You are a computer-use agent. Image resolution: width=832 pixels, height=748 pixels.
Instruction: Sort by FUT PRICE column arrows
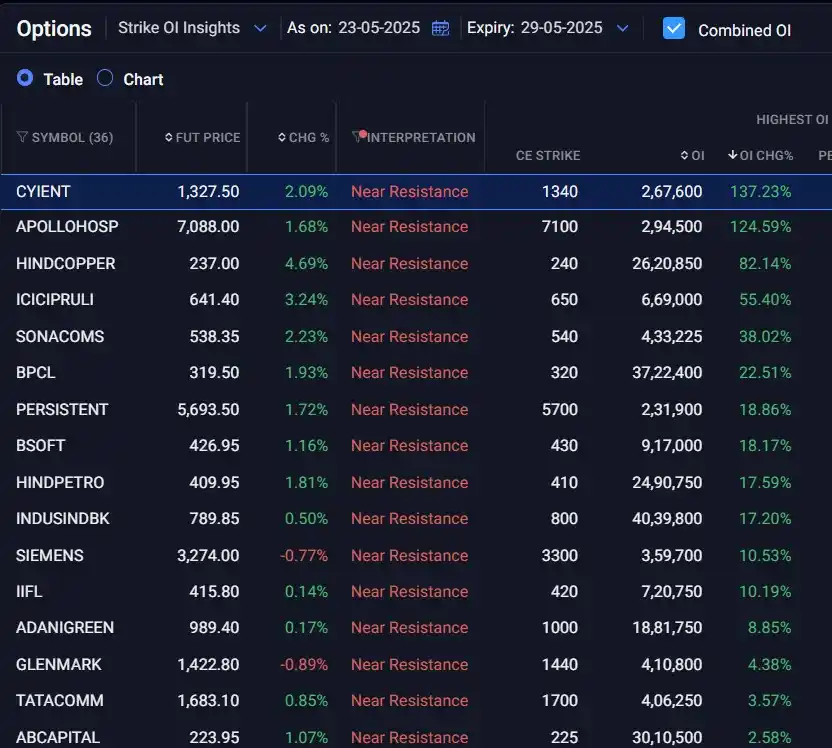click(x=169, y=137)
